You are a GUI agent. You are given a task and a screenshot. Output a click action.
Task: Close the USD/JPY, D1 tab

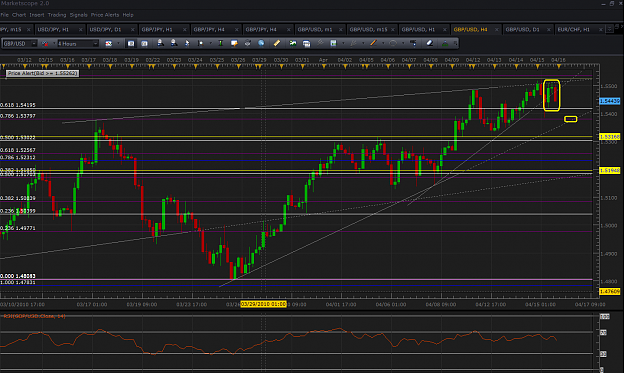(133, 29)
